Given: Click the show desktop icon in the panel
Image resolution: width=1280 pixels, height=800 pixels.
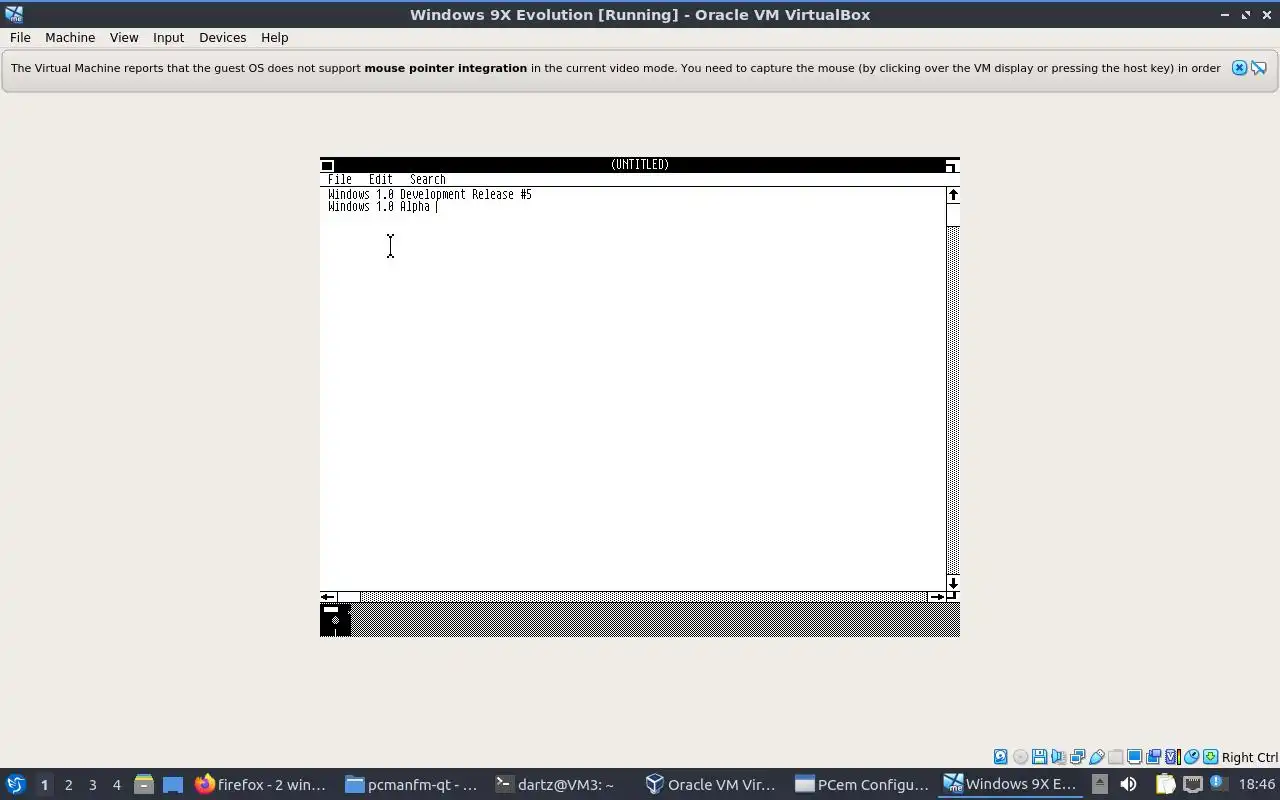Looking at the screenshot, I should point(173,784).
